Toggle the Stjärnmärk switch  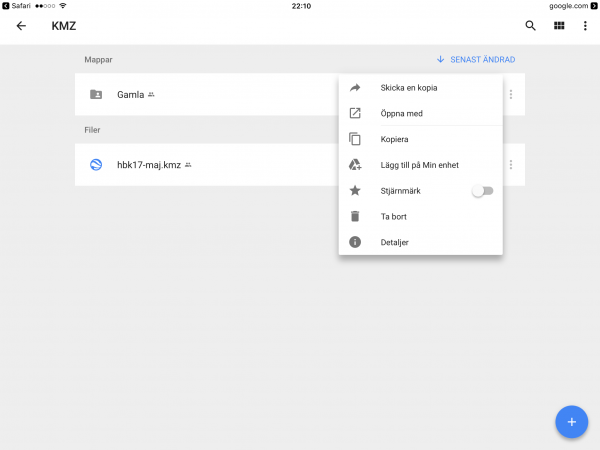[482, 190]
